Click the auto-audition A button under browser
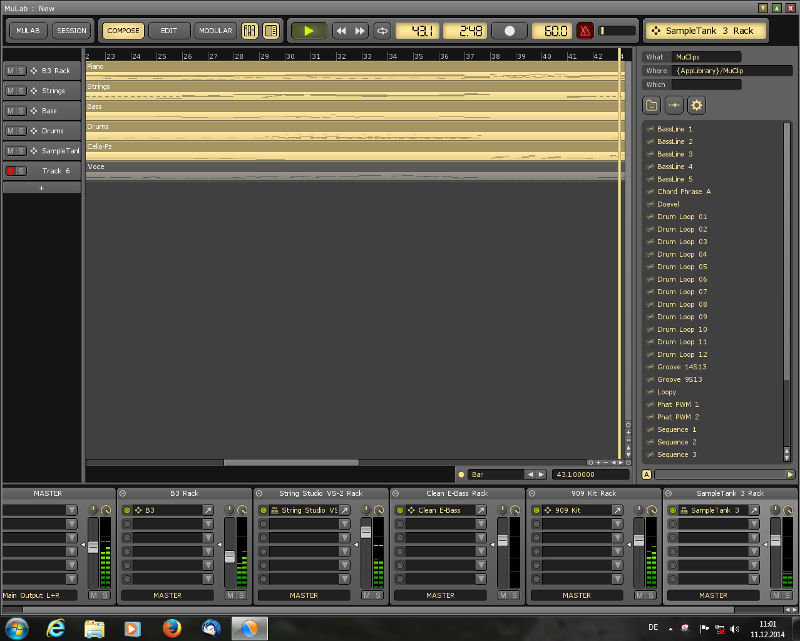The width and height of the screenshot is (800, 641). [646, 474]
